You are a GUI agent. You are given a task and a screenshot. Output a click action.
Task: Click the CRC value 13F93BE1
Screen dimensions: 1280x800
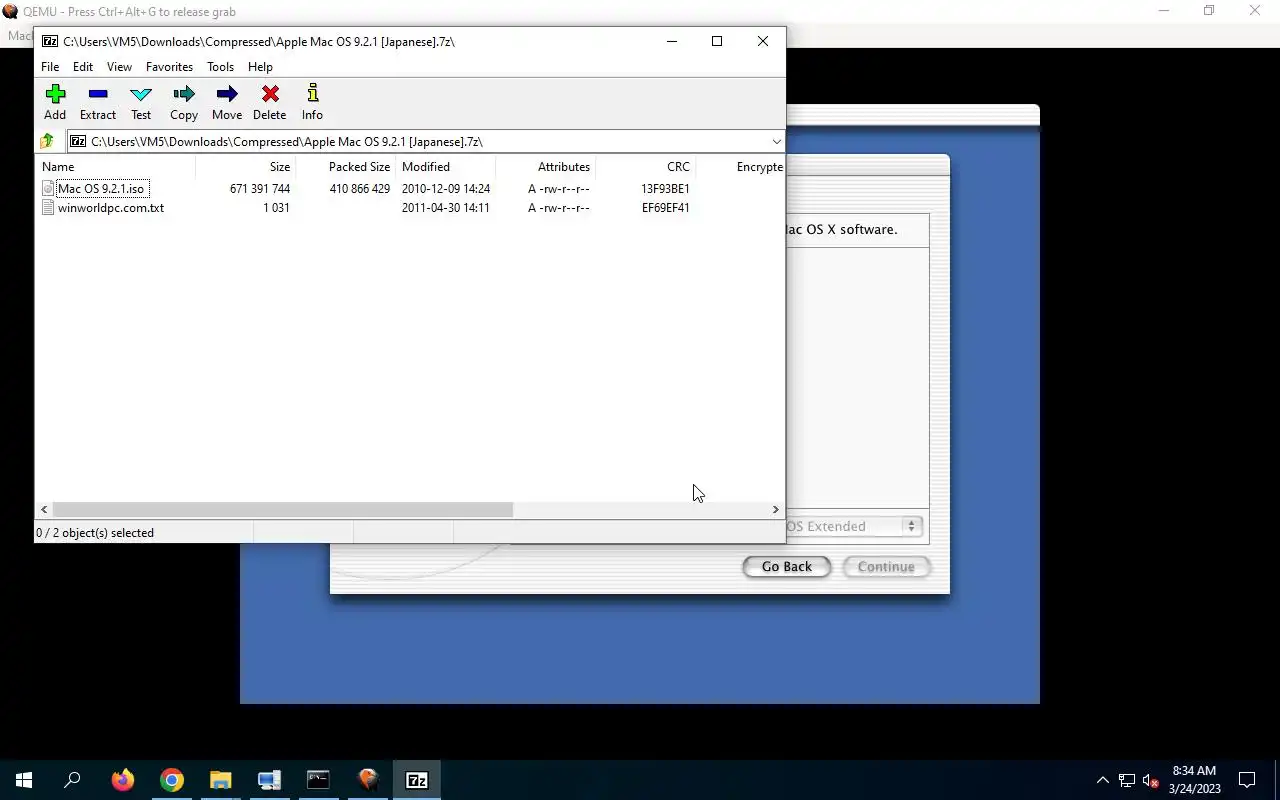[x=665, y=188]
